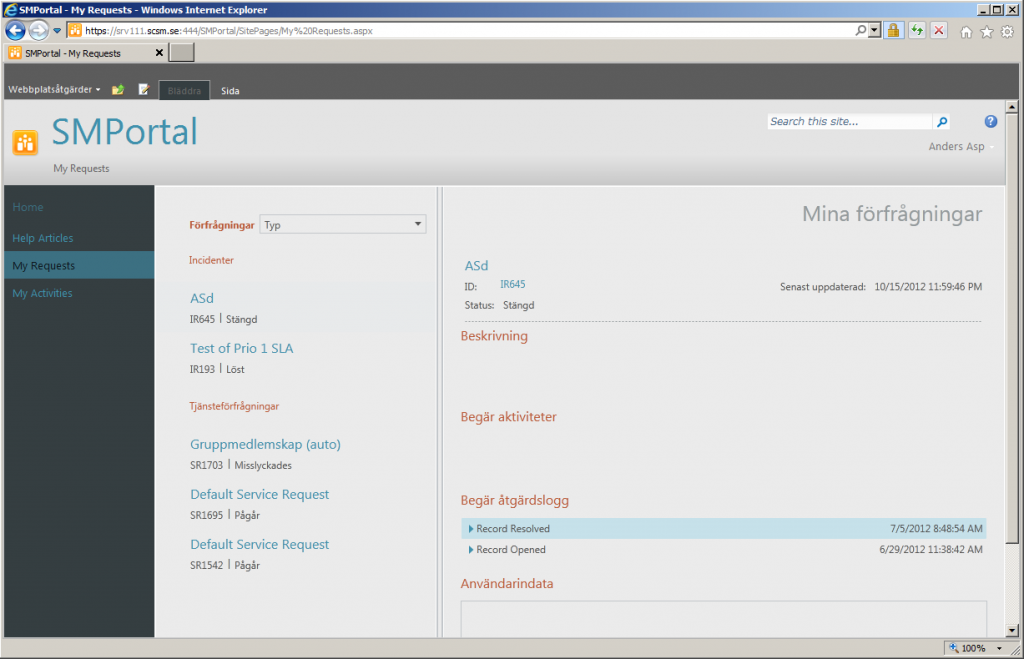The width and height of the screenshot is (1024, 659).
Task: Go forward with the browser Forward arrow
Action: [x=39, y=30]
